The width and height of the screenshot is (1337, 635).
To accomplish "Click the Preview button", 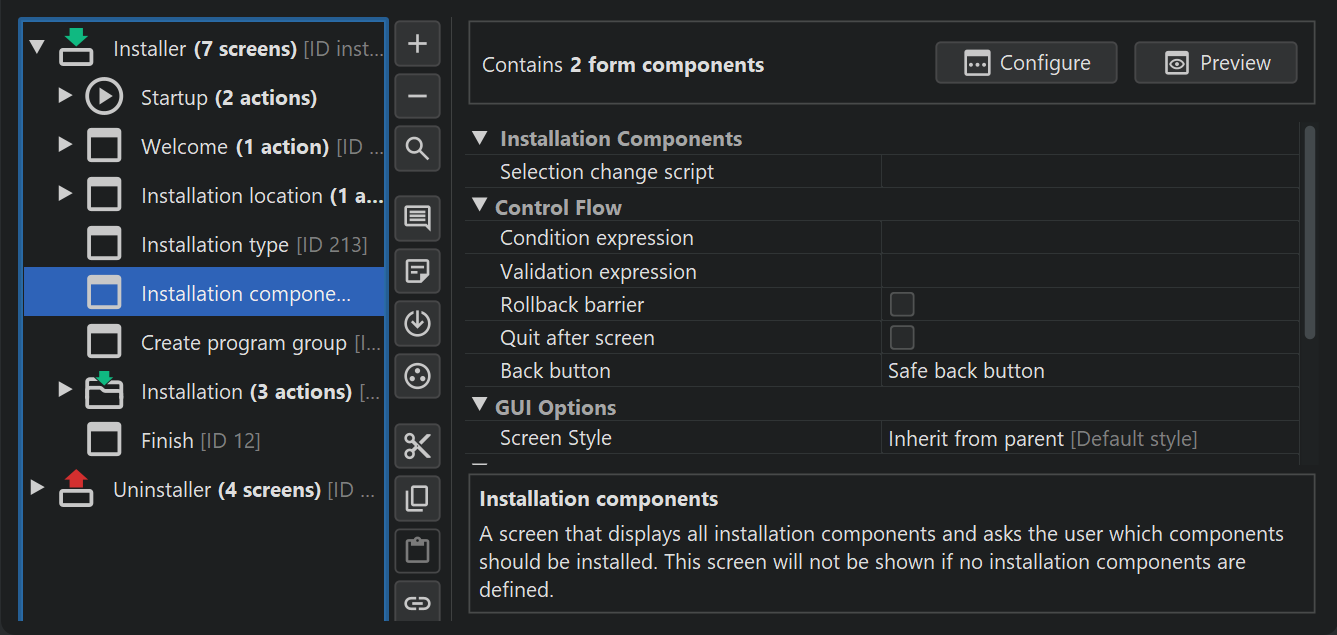I will pyautogui.click(x=1216, y=63).
